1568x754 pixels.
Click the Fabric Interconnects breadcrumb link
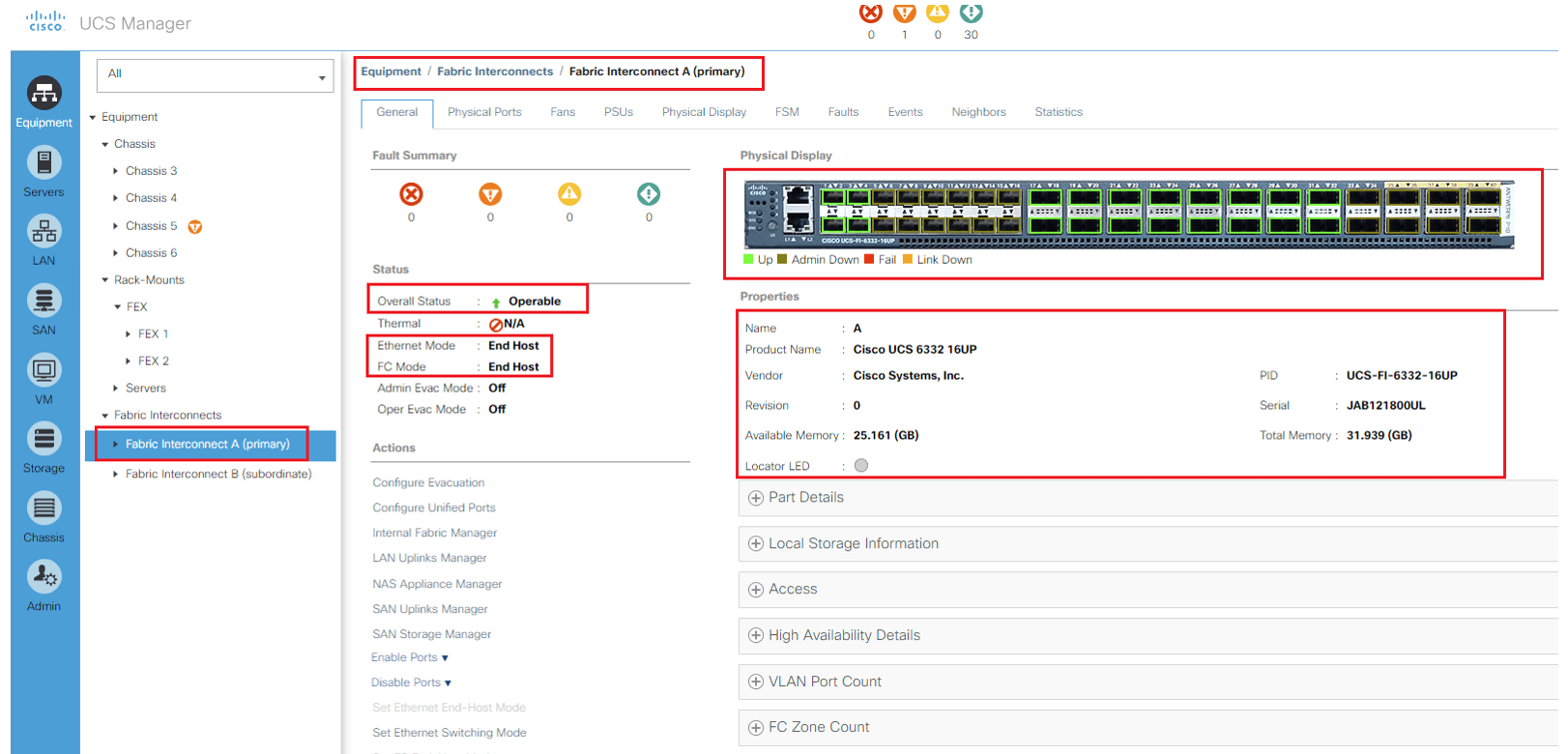coord(495,72)
